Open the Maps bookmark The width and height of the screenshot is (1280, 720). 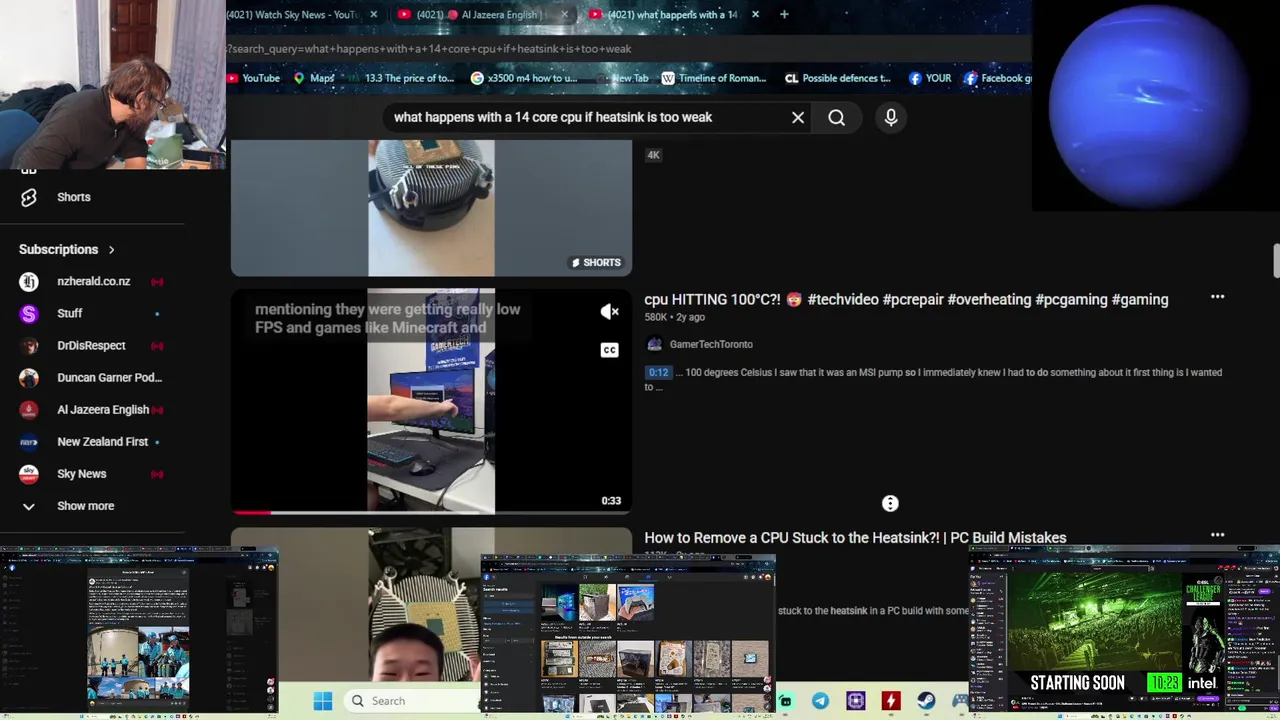(x=314, y=78)
